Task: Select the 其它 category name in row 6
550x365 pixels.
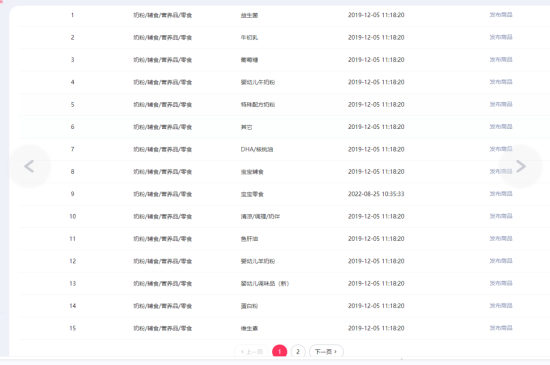Action: (246, 127)
